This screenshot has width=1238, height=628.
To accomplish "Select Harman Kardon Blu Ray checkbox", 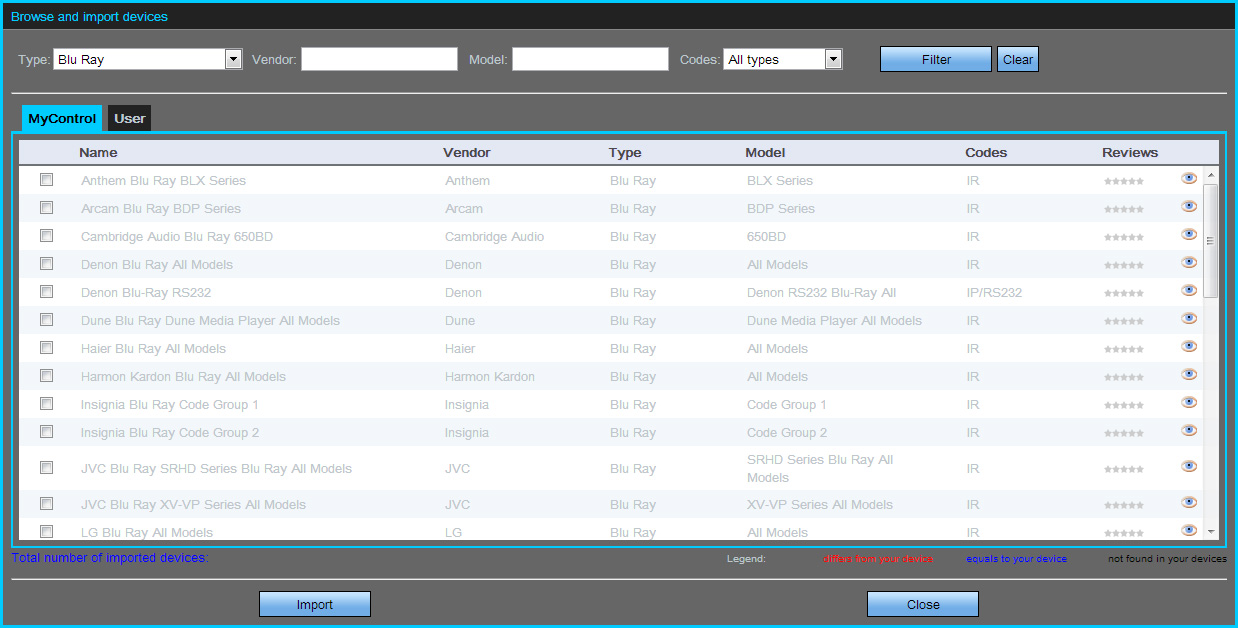I will click(x=46, y=376).
